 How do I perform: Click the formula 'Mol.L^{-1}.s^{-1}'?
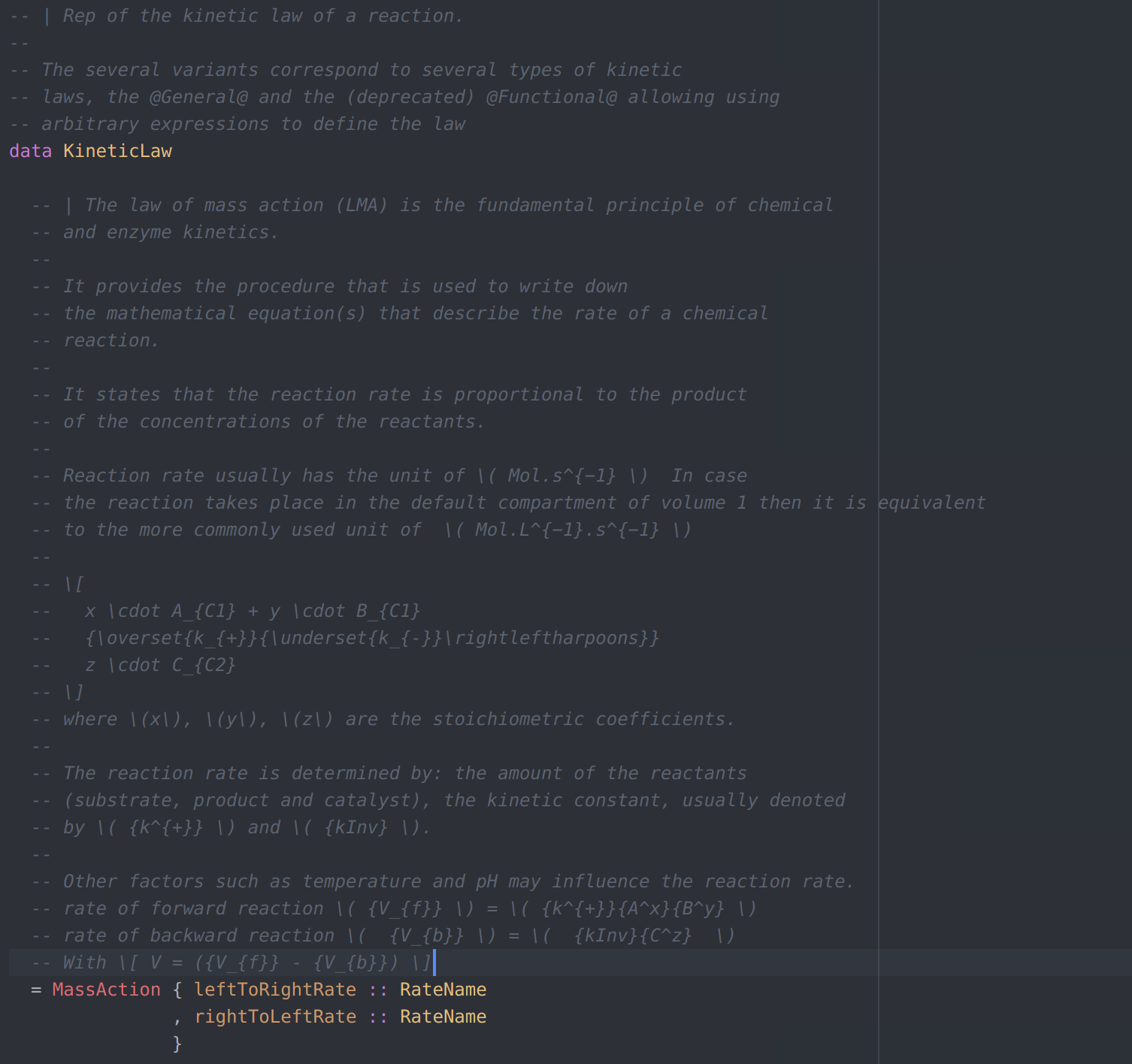click(567, 530)
